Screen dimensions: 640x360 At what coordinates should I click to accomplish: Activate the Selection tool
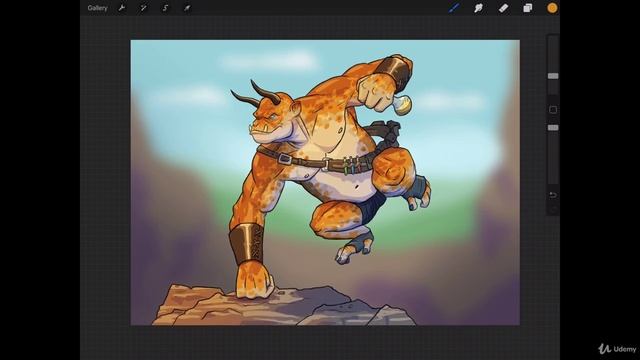point(165,8)
